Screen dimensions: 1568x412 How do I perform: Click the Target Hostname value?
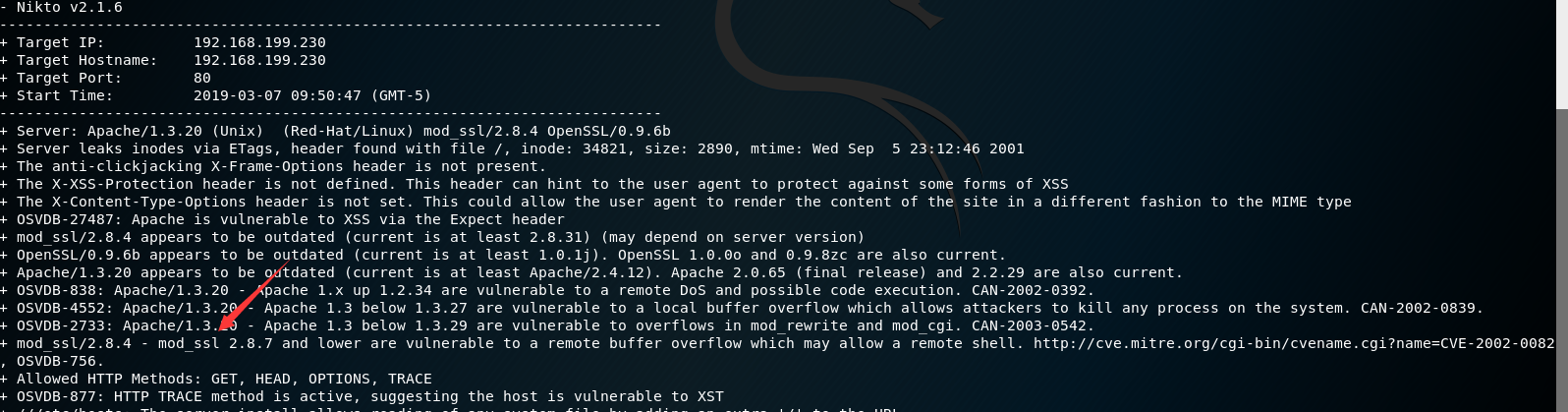(x=259, y=61)
